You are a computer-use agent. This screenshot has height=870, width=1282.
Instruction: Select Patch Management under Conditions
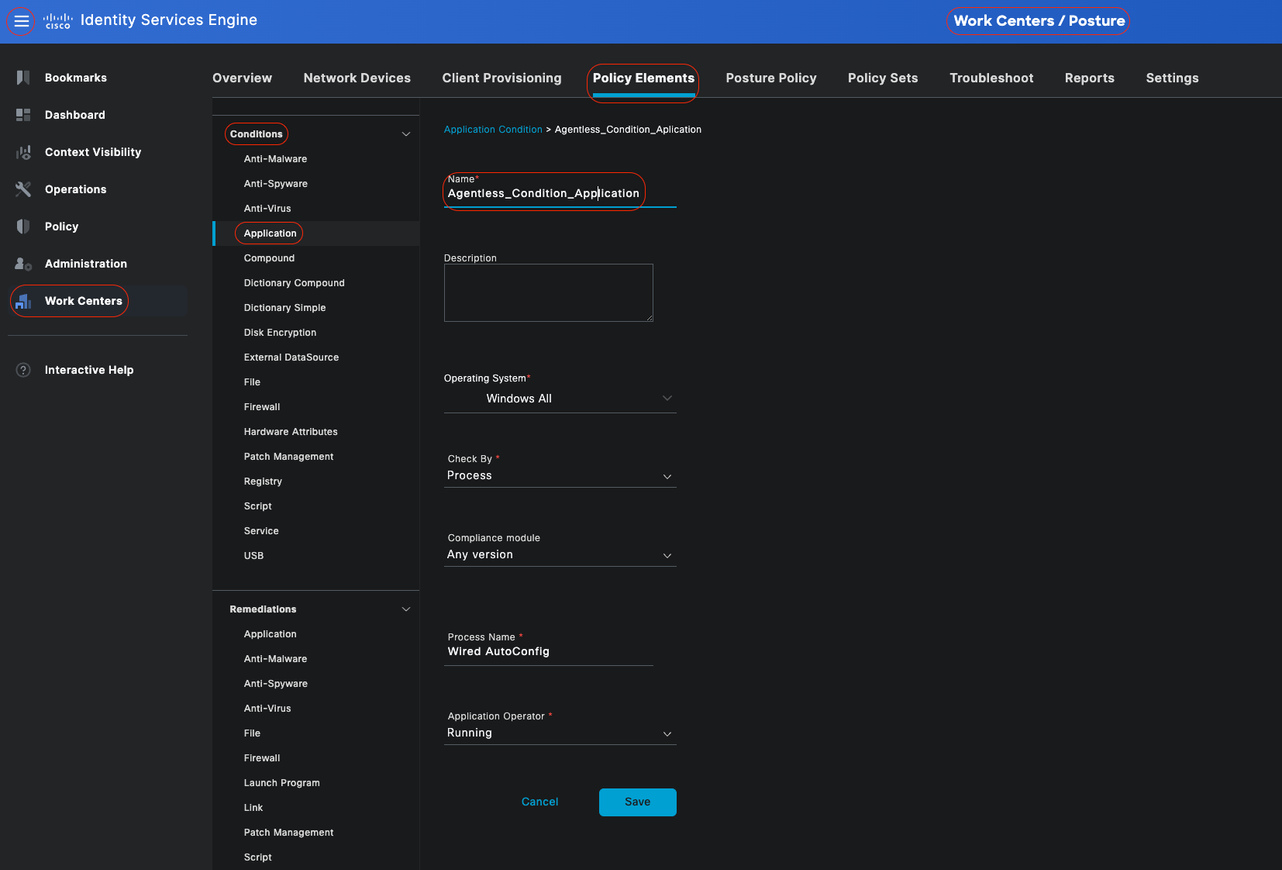pyautogui.click(x=289, y=457)
